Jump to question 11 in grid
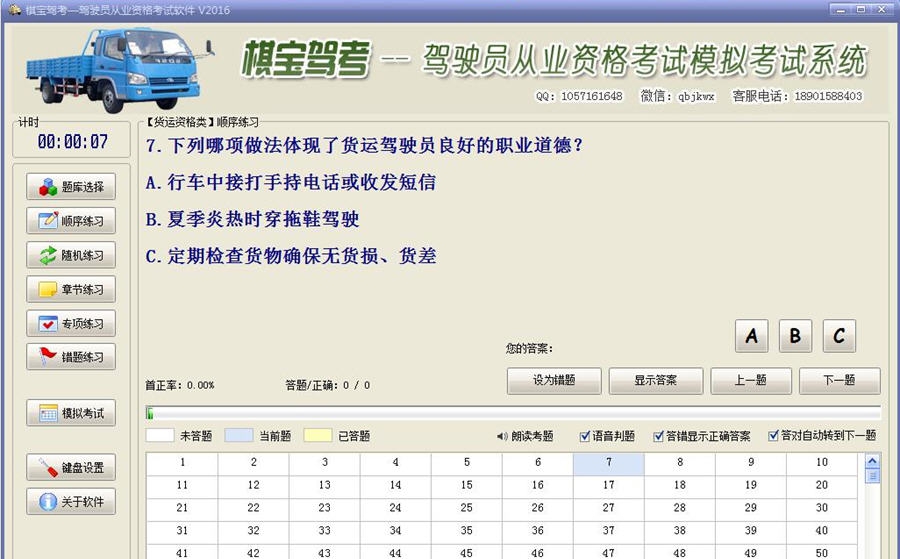 point(182,486)
